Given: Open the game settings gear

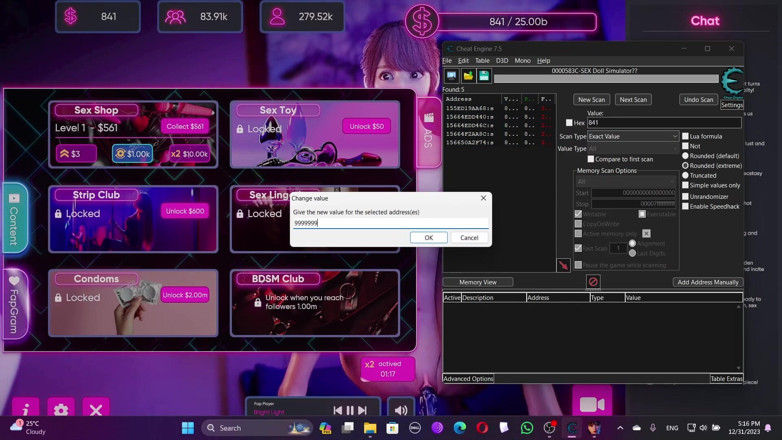Looking at the screenshot, I should (x=61, y=409).
